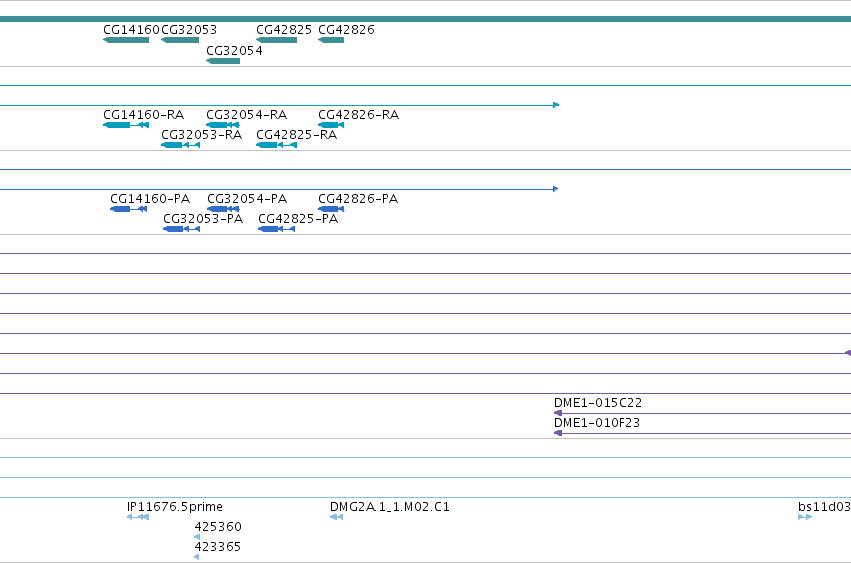Click the 423365 feature label
851x563 pixels.
click(x=218, y=547)
